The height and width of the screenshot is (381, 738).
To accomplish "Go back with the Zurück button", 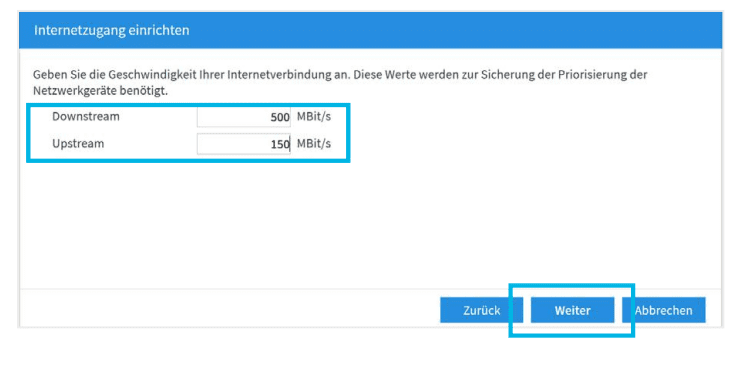I will (x=481, y=310).
